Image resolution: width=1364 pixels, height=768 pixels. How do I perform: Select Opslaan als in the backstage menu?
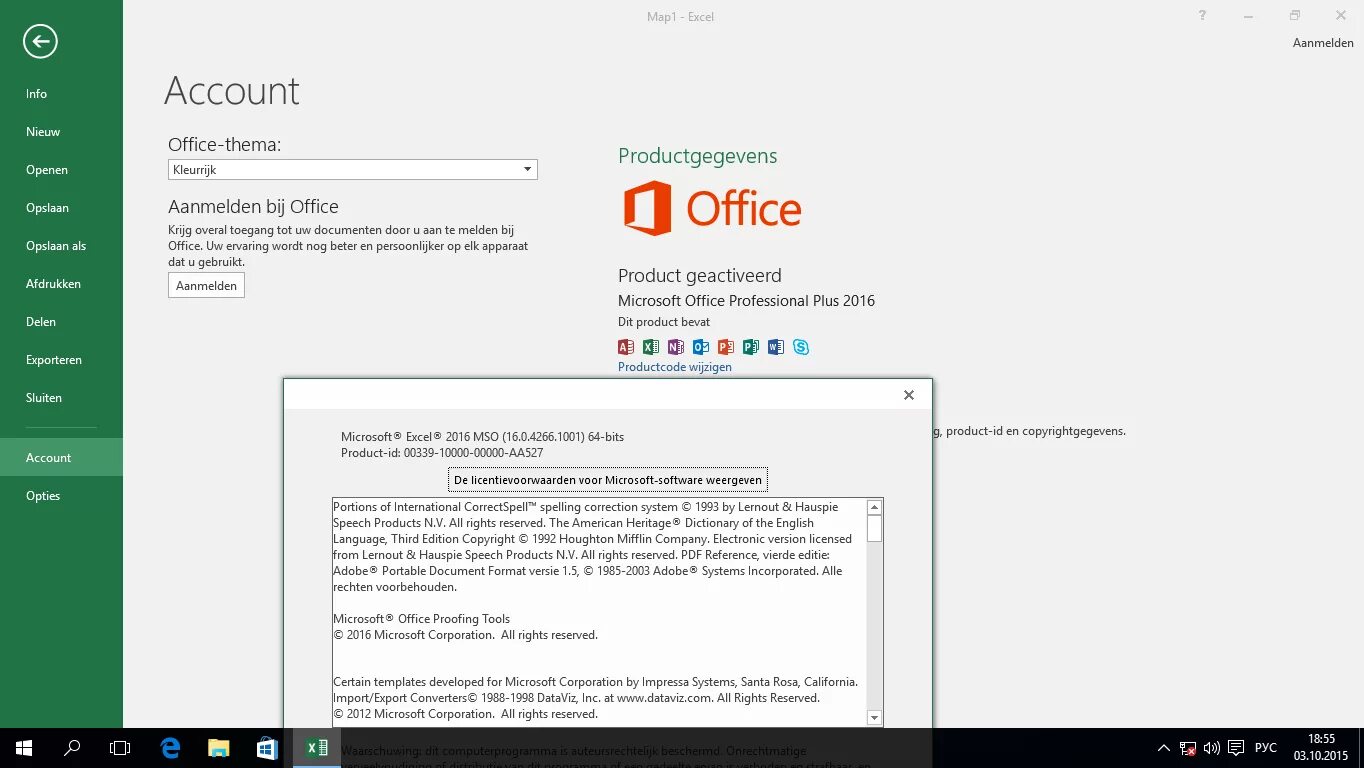click(61, 246)
